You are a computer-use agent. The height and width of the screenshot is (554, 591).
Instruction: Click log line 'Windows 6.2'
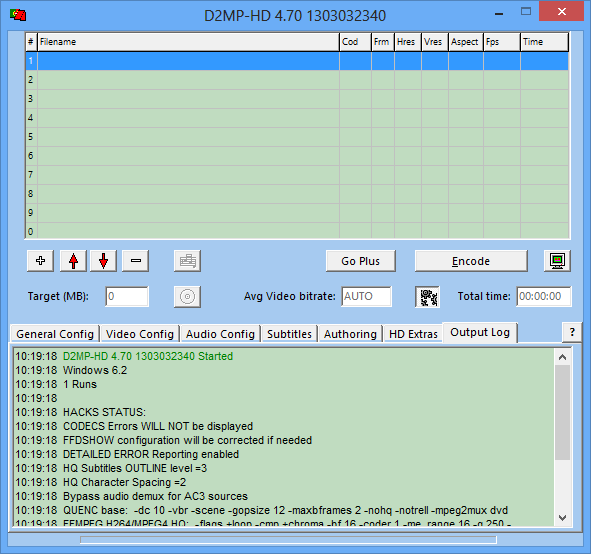pyautogui.click(x=95, y=370)
